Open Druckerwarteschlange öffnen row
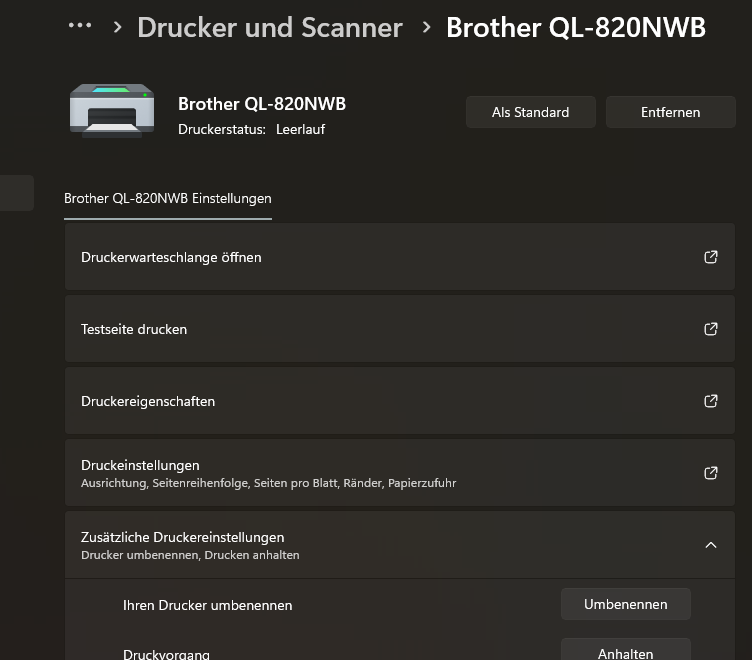Image resolution: width=752 pixels, height=660 pixels. coord(380,257)
